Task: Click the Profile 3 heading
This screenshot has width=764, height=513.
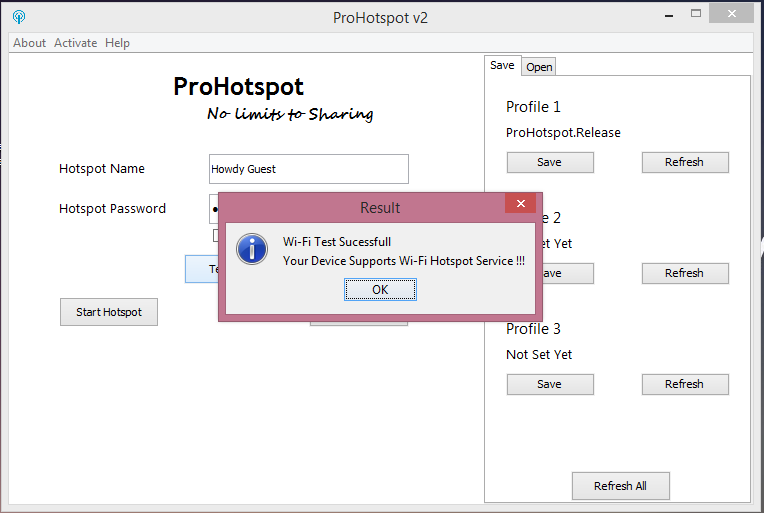Action: click(x=533, y=329)
